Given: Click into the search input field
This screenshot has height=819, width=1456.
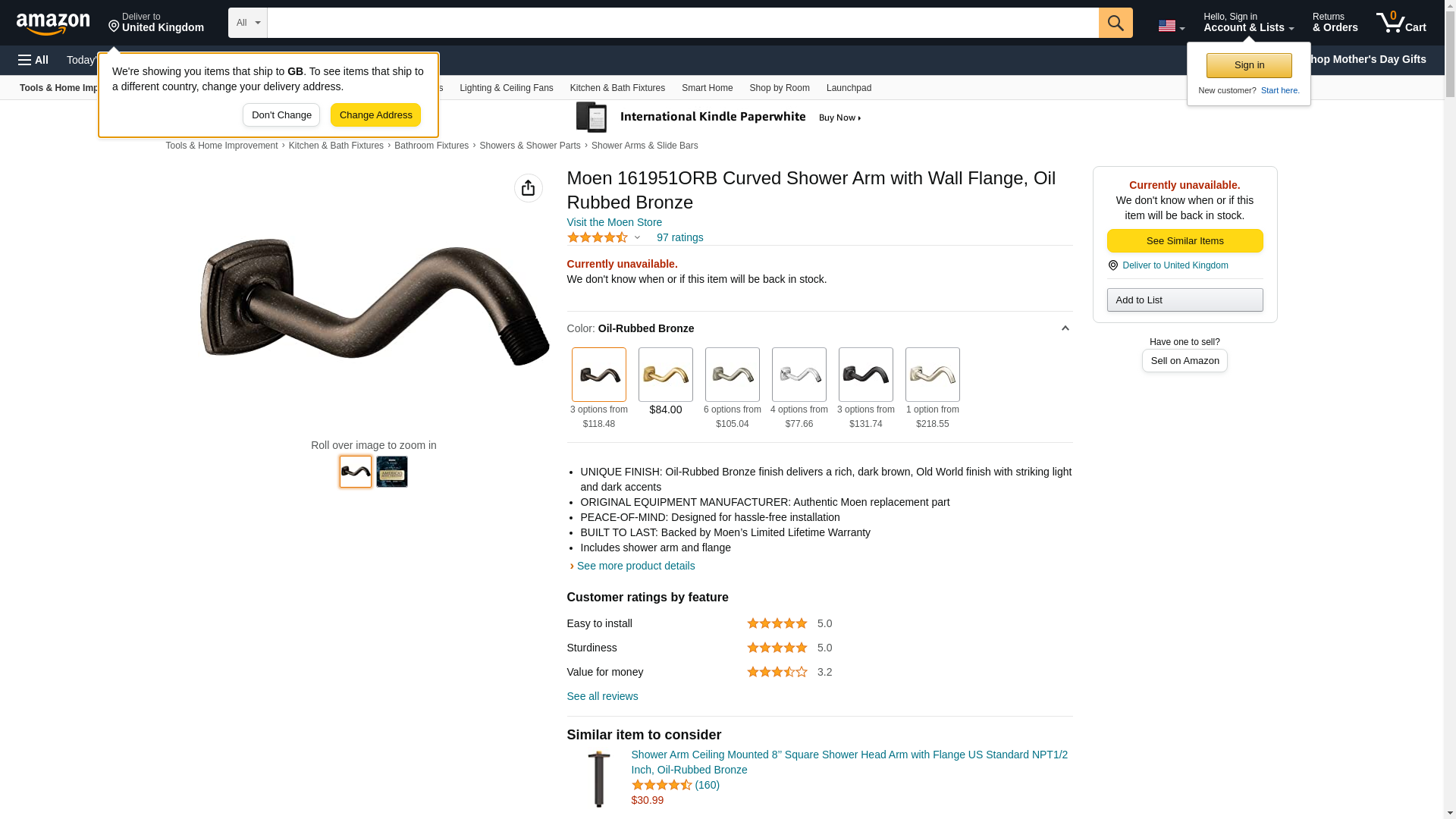Looking at the screenshot, I should 682,23.
